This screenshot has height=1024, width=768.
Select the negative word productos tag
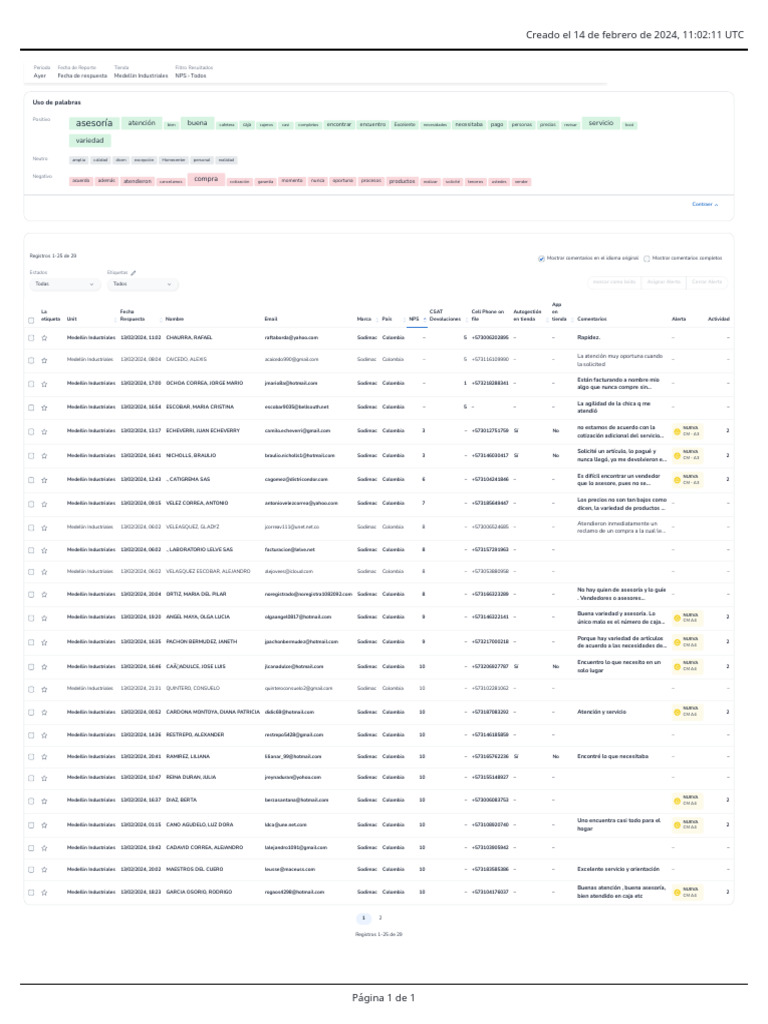click(x=402, y=182)
